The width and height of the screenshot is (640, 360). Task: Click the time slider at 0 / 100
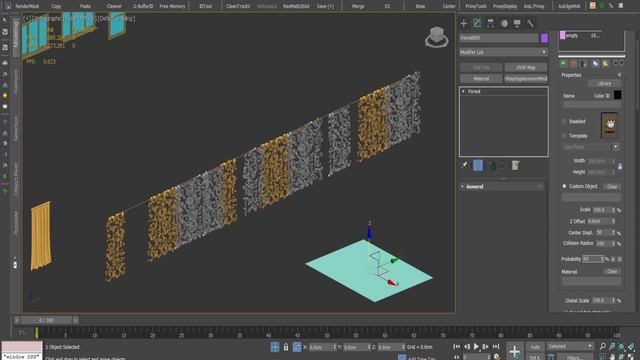(x=46, y=320)
